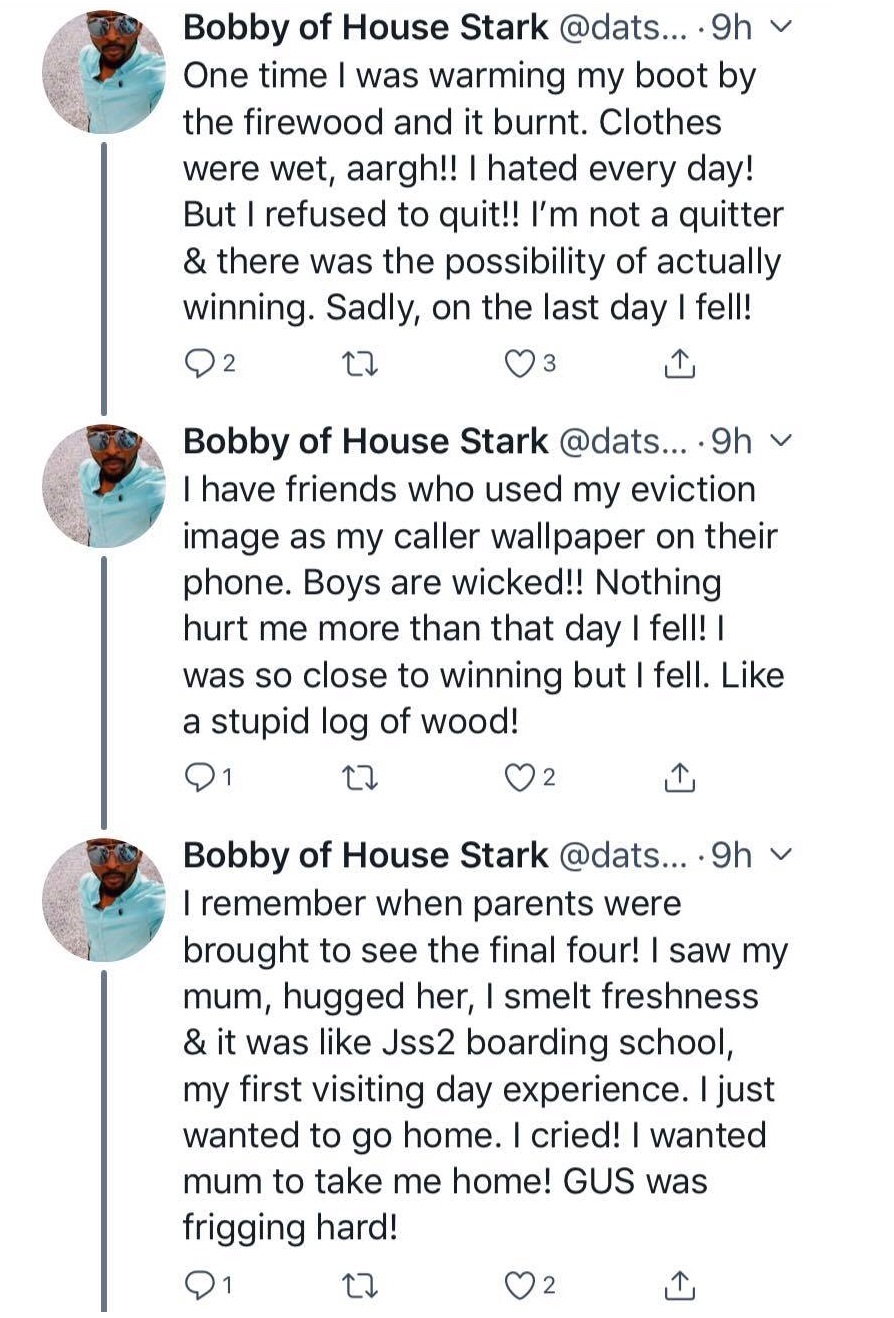Open options chevron on the first tweet
Viewport: 894px width, 1318px height.
point(784,28)
